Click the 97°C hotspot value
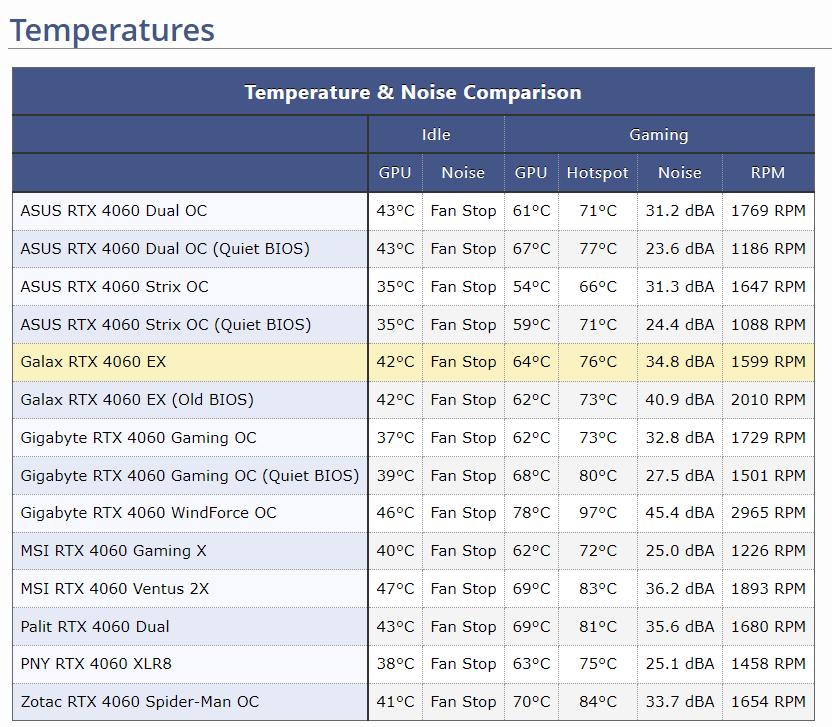The height and width of the screenshot is (727, 832). pyautogui.click(x=598, y=513)
